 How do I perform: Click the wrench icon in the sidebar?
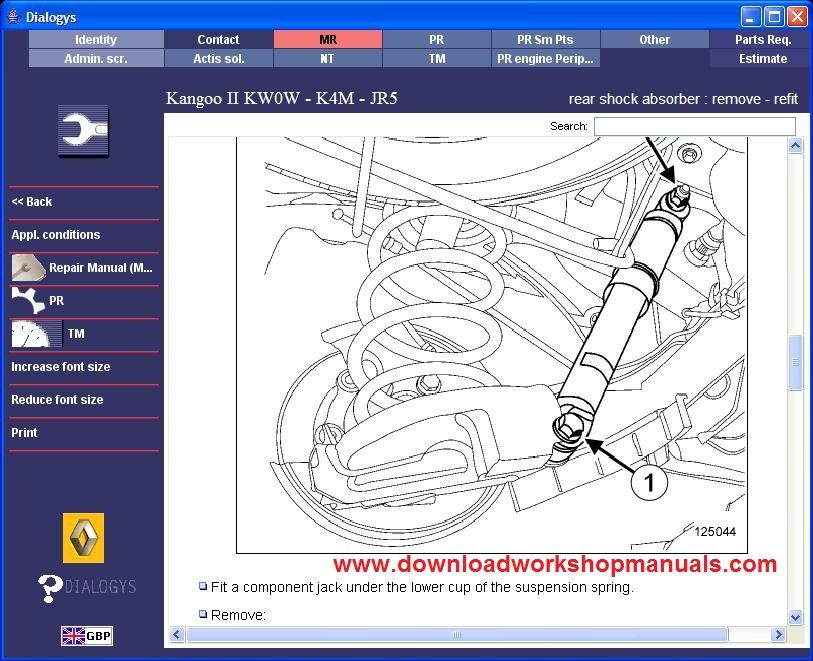pyautogui.click(x=83, y=131)
